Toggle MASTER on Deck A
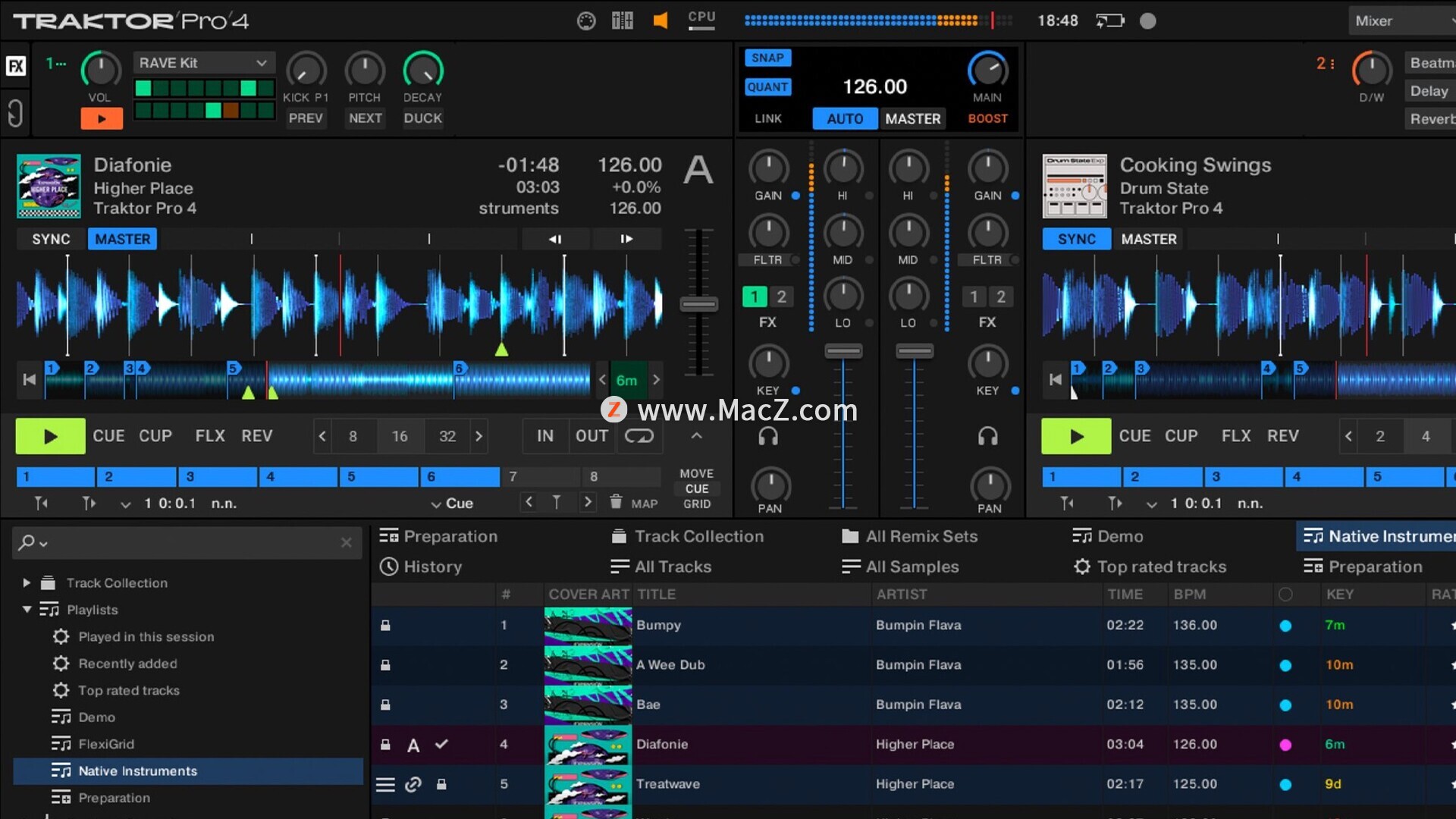Screen dimensions: 1456x819 [122, 239]
